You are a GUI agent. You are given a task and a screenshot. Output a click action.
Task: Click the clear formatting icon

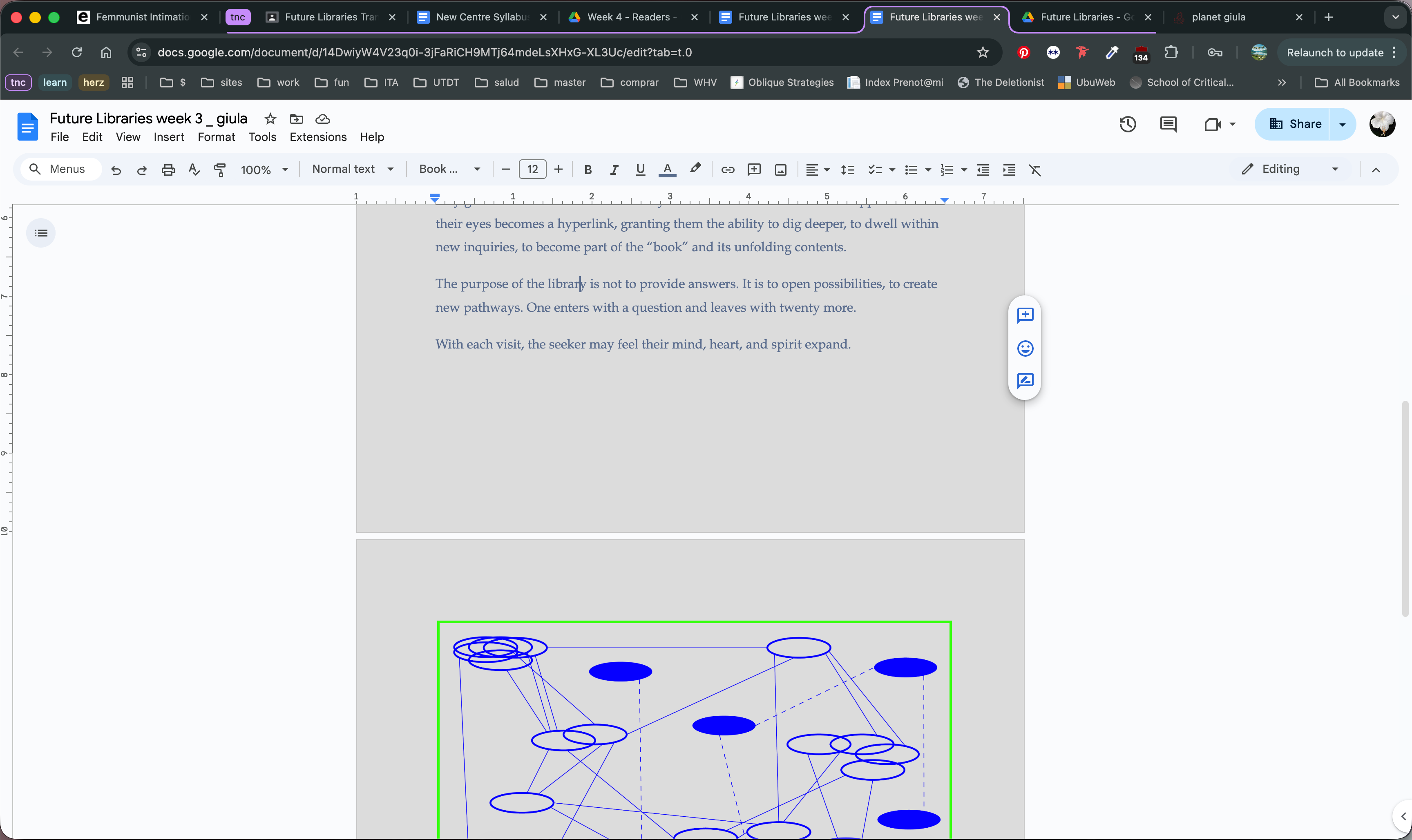(1034, 170)
